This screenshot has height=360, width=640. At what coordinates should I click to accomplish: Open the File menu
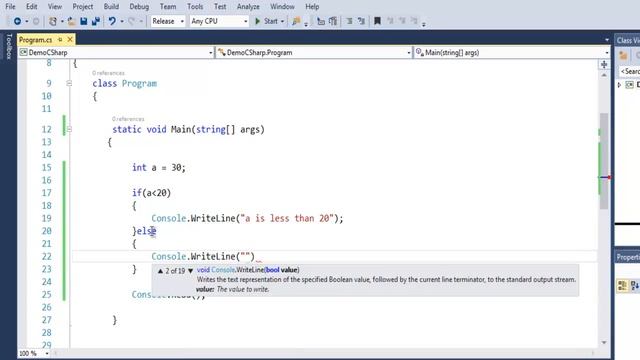[10, 7]
